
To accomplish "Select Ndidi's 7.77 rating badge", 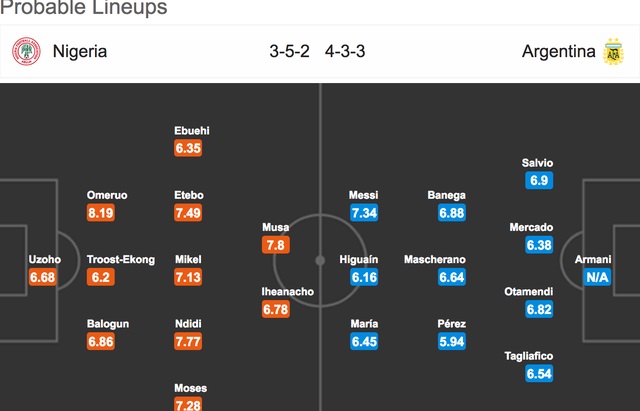I will point(188,342).
